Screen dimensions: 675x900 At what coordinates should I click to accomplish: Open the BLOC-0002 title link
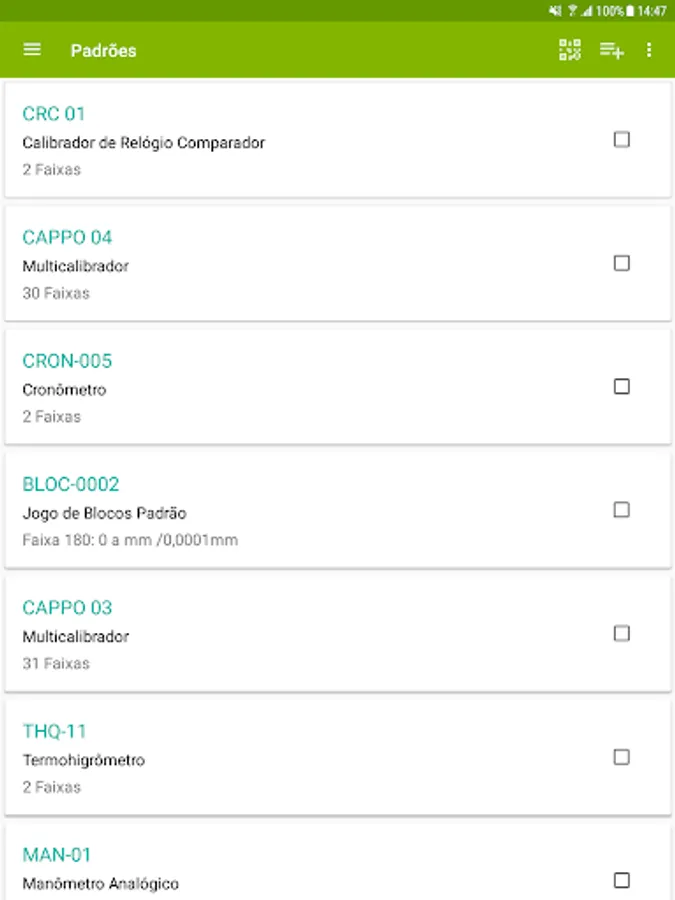(71, 484)
